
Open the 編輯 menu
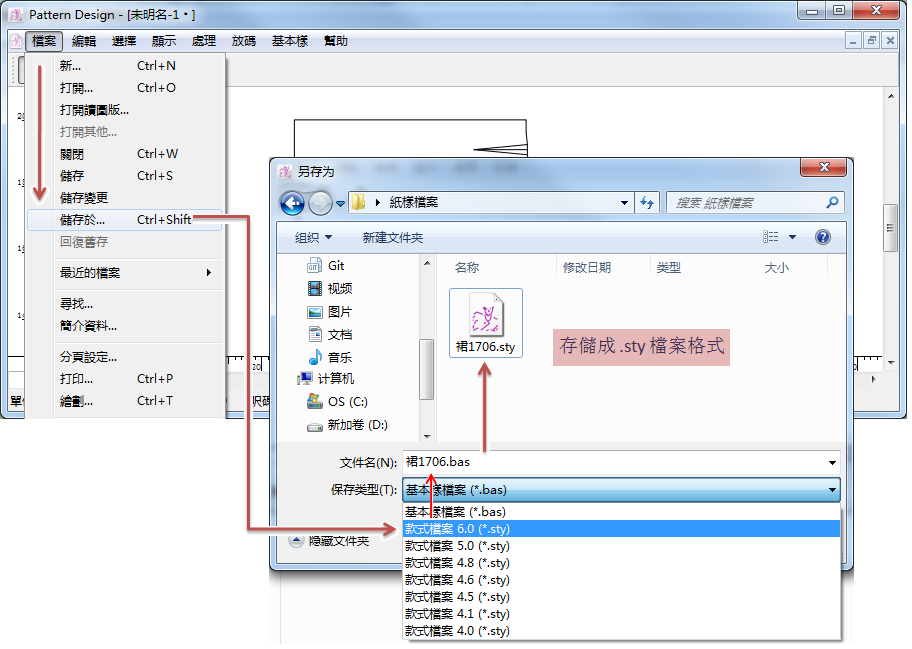[x=84, y=41]
